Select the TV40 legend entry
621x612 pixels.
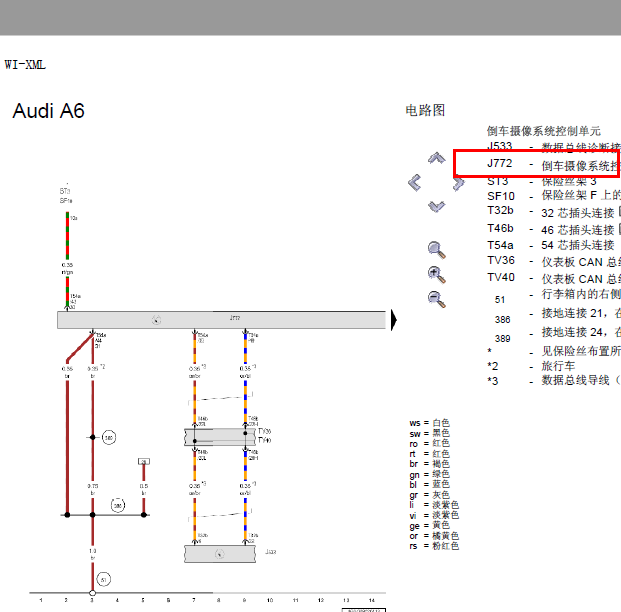(x=554, y=278)
